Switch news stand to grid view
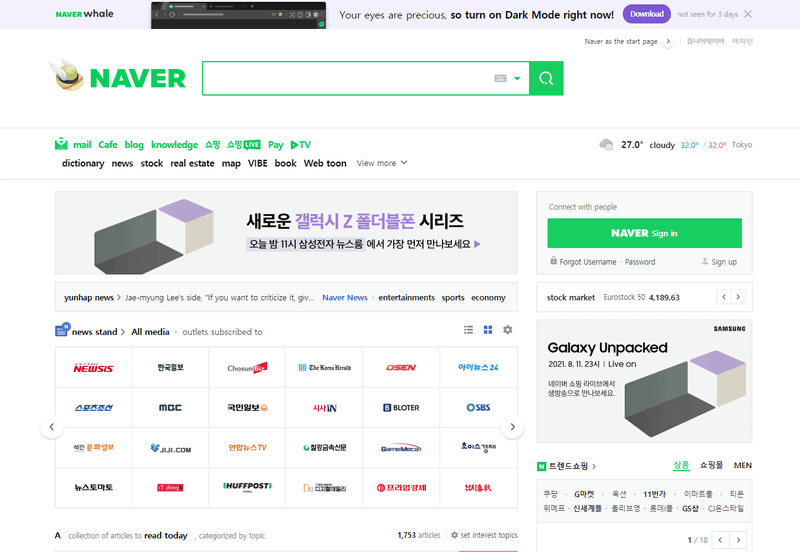 click(x=488, y=330)
